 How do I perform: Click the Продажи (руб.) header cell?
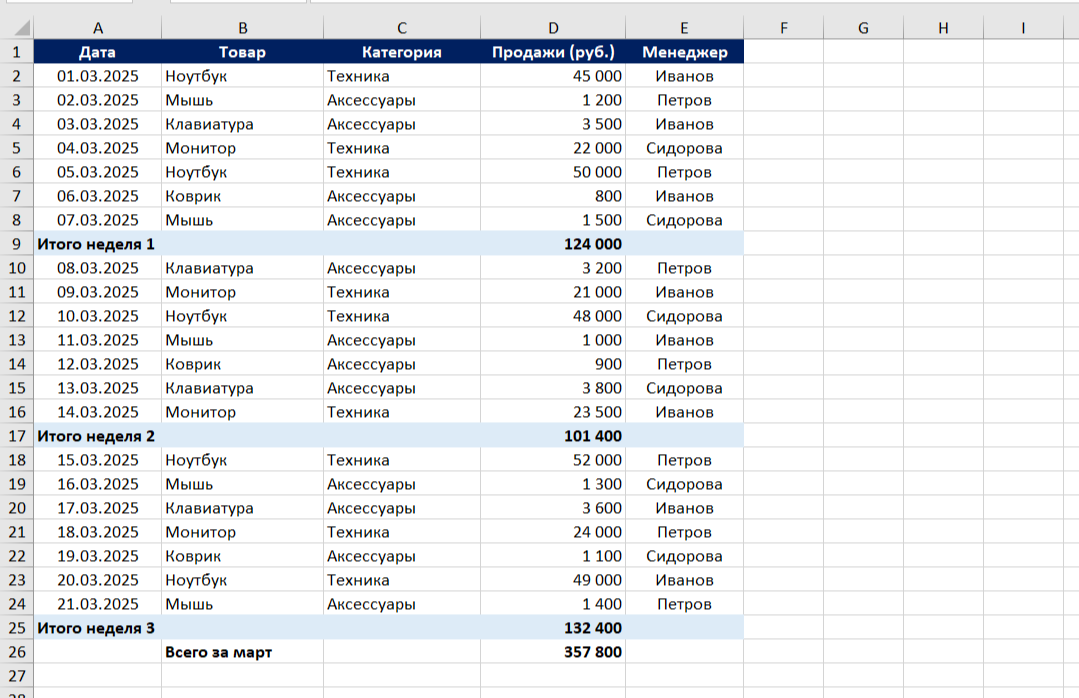coord(553,52)
